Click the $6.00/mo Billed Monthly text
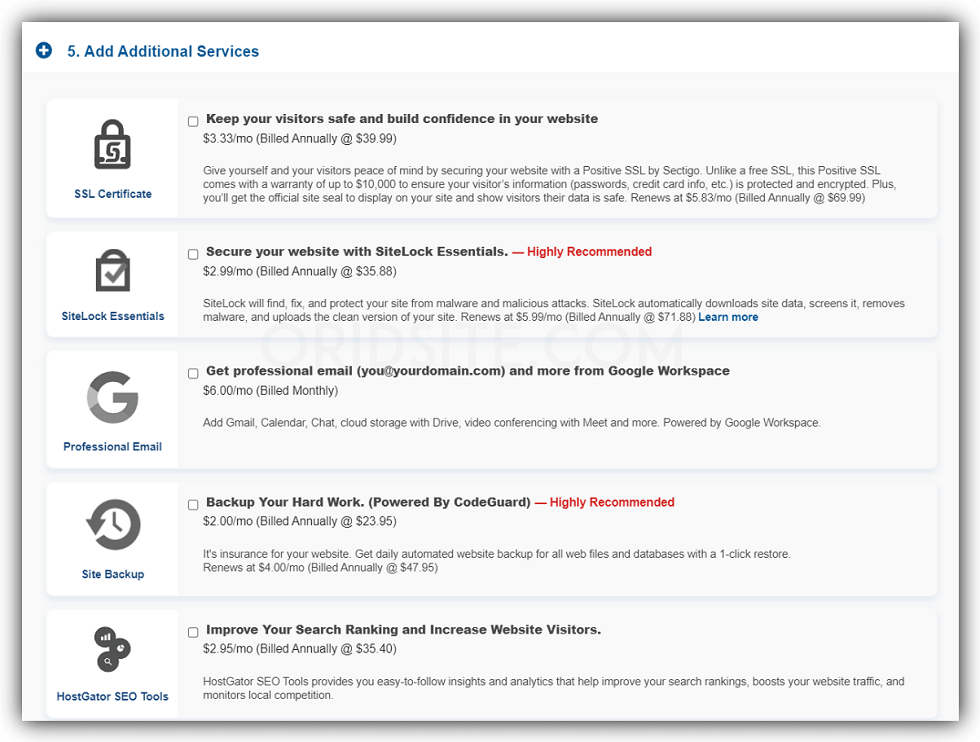This screenshot has width=980, height=742. tap(270, 391)
